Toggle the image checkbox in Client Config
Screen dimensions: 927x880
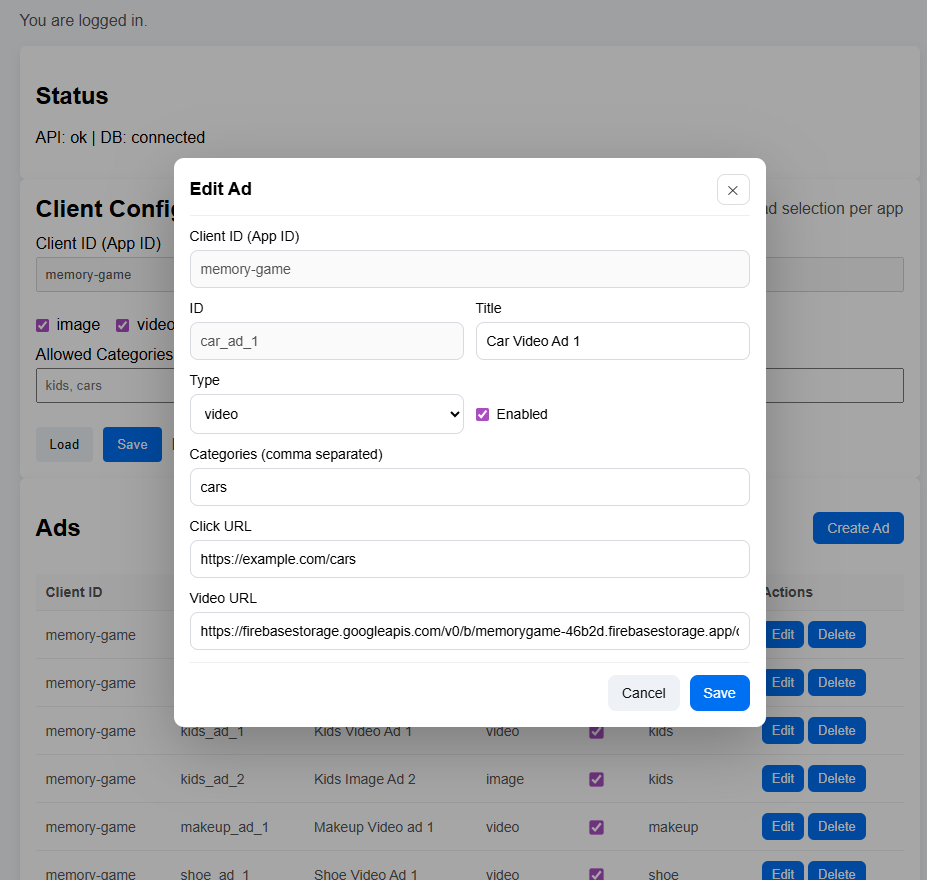coord(43,325)
